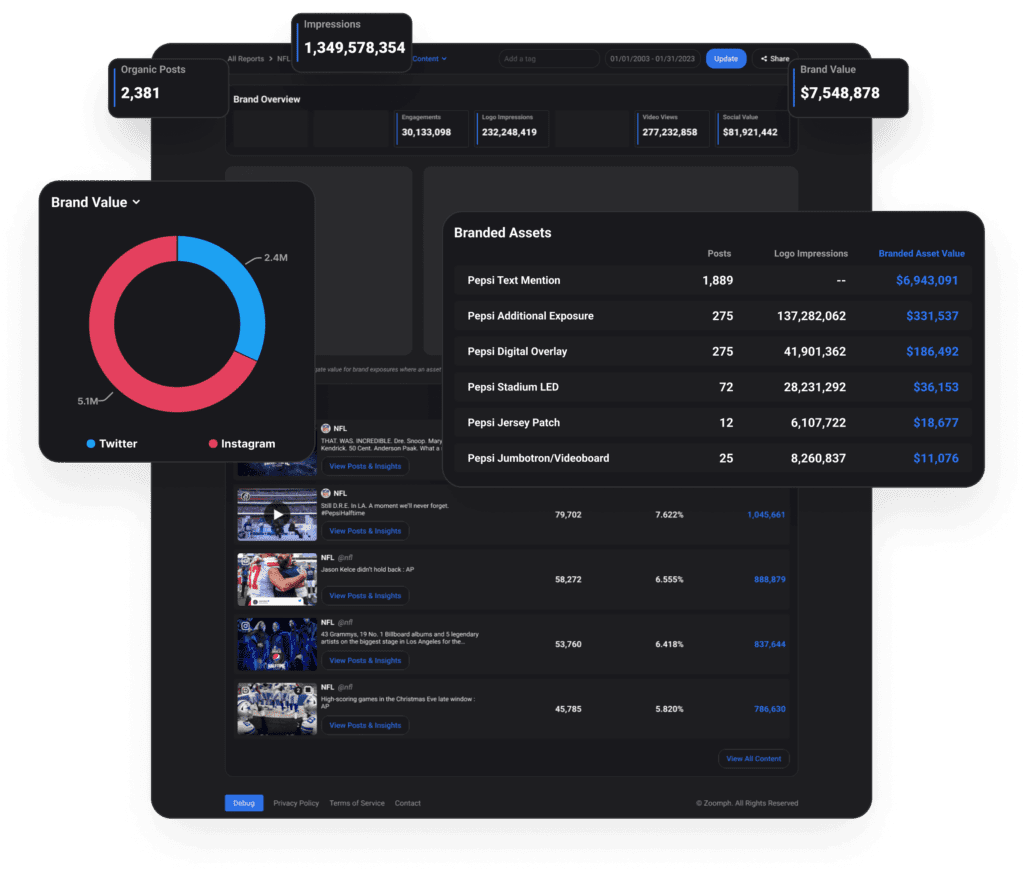This screenshot has width=1024, height=884.
Task: Select the NFL breadcrumb item
Action: coord(283,59)
